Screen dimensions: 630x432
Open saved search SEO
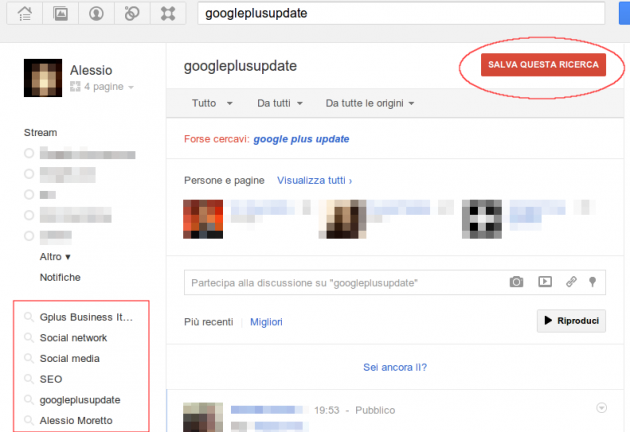pos(51,379)
